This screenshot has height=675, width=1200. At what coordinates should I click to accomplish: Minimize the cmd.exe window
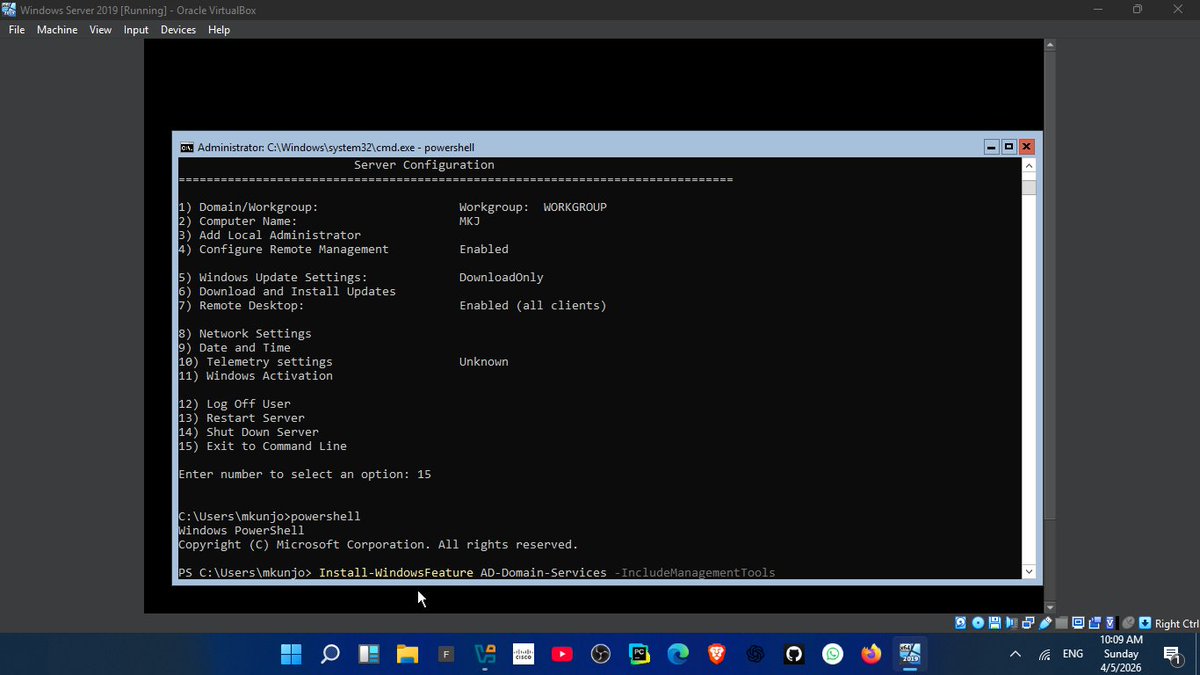991,147
